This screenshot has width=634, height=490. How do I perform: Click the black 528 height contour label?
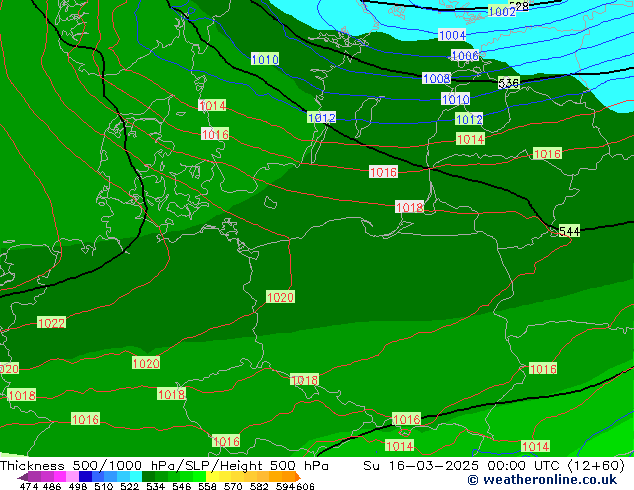(519, 6)
